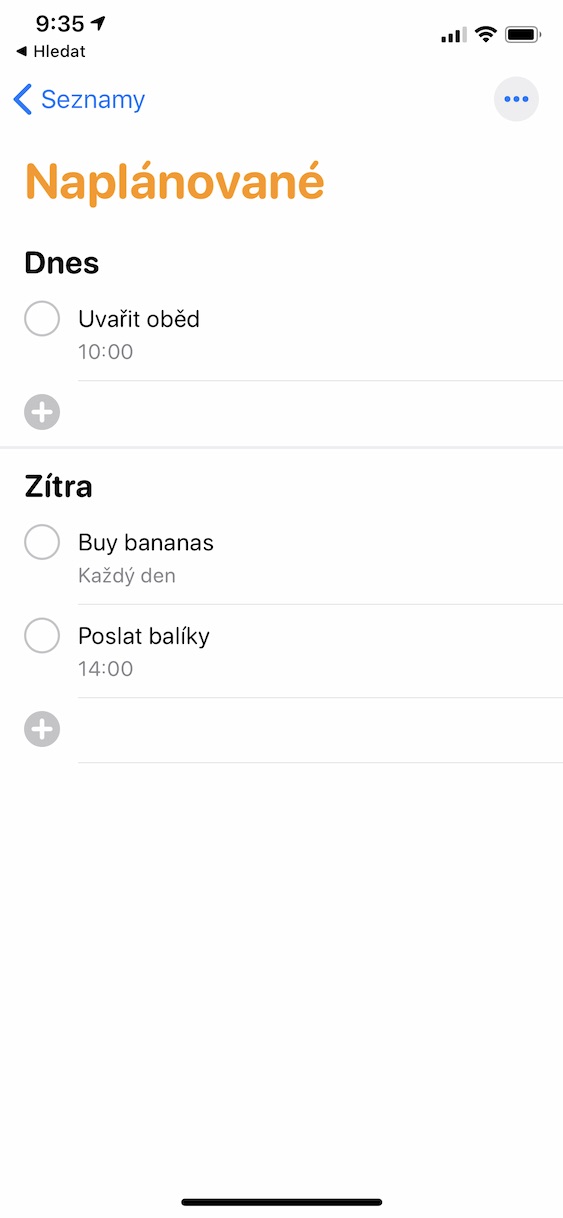Image resolution: width=563 pixels, height=1218 pixels.
Task: Mark Poslat balíky as completed
Action: pos(42,636)
